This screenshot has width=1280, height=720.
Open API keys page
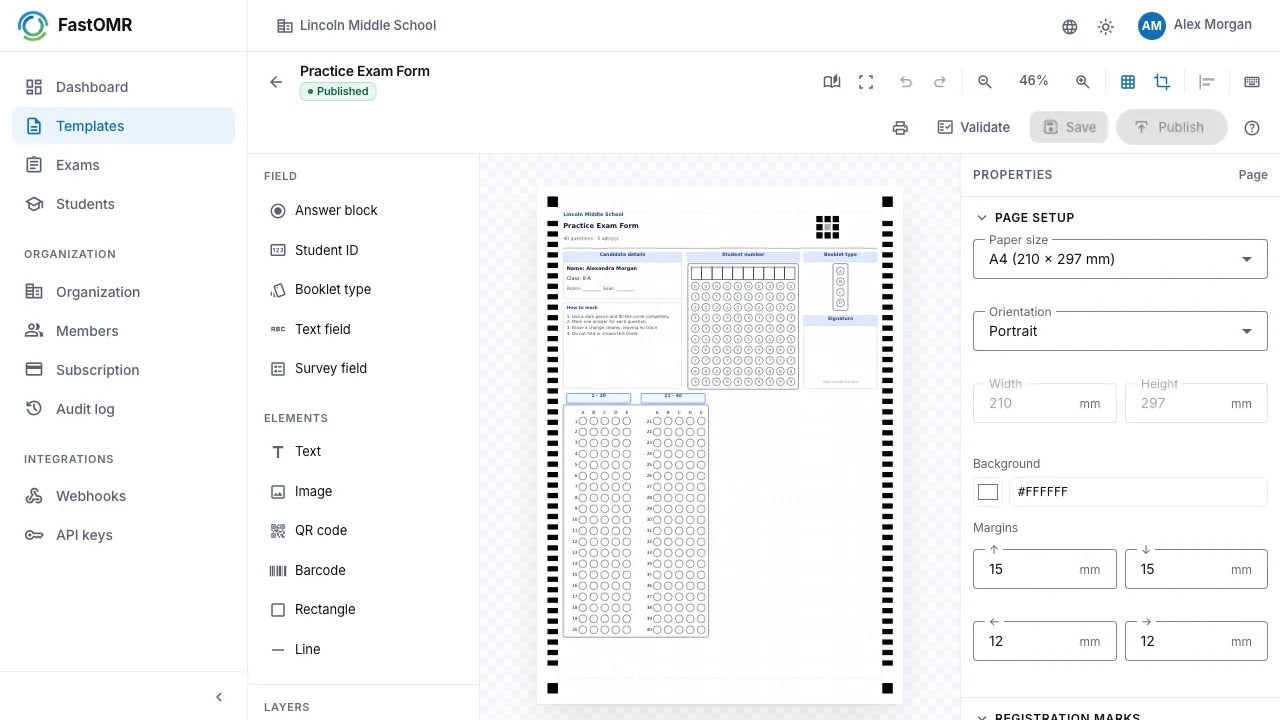tap(123, 535)
